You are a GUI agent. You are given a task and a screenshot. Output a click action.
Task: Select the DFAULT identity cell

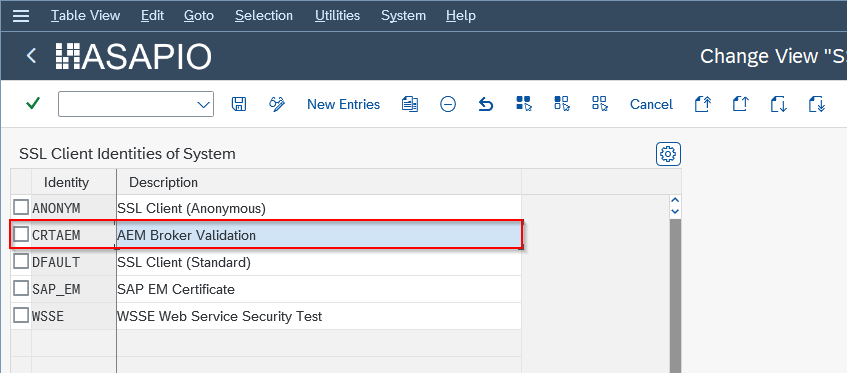click(73, 262)
